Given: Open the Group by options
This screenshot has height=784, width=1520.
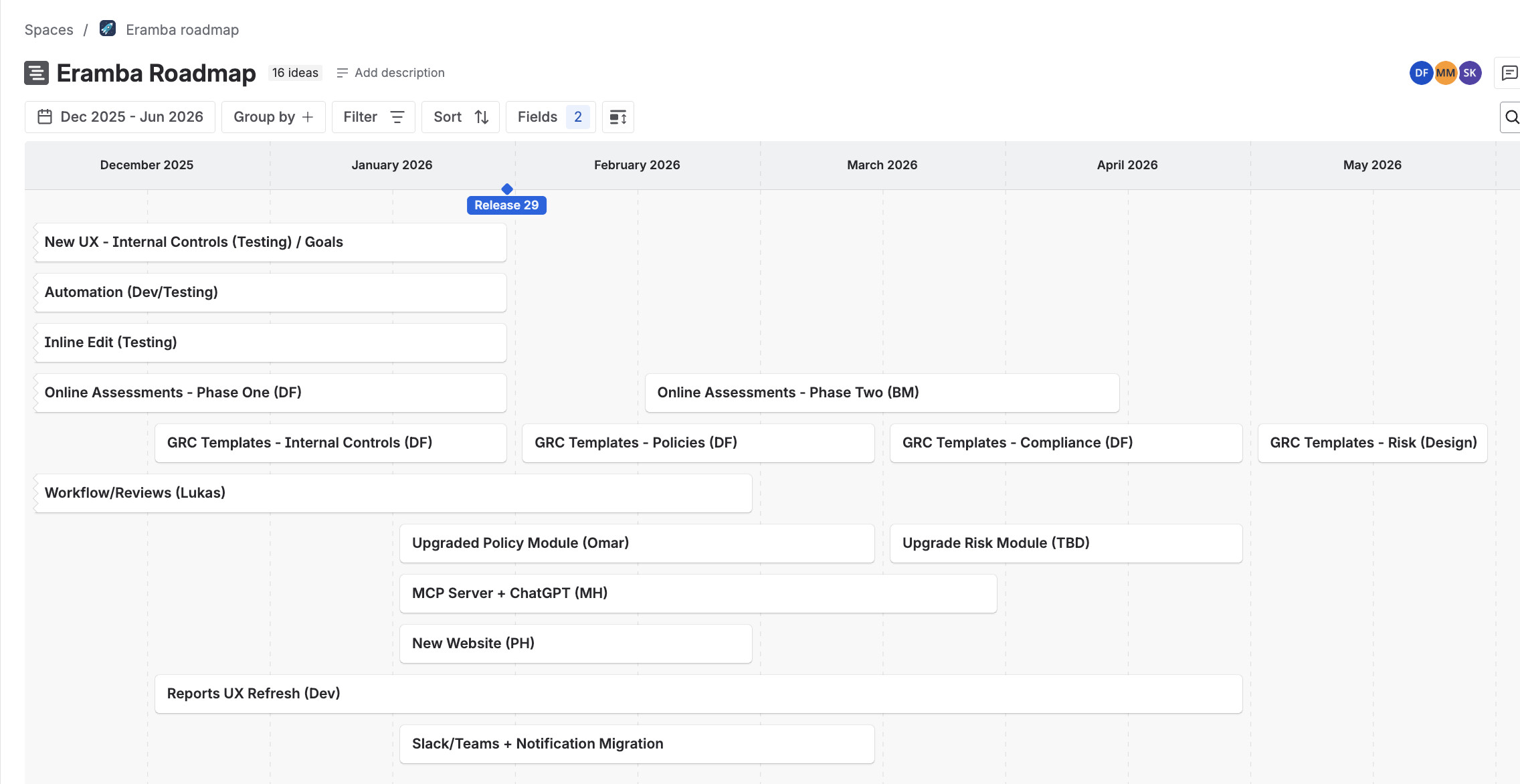Looking at the screenshot, I should [x=273, y=117].
